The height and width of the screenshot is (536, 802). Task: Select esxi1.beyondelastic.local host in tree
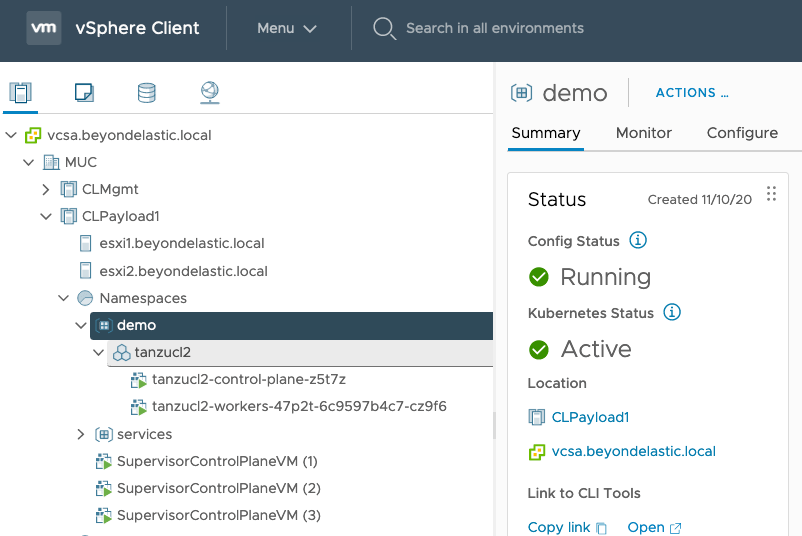coord(181,243)
